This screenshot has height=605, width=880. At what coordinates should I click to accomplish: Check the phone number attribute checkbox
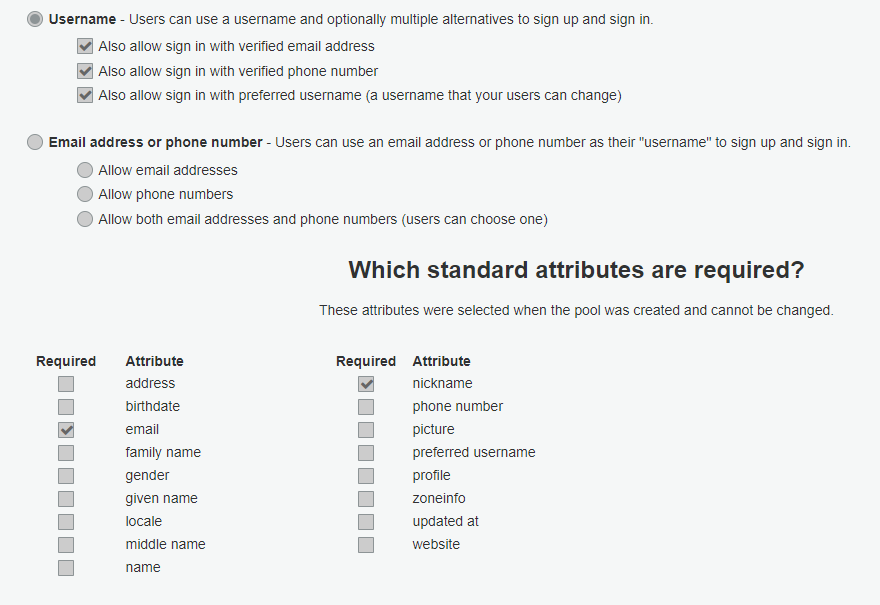[366, 407]
